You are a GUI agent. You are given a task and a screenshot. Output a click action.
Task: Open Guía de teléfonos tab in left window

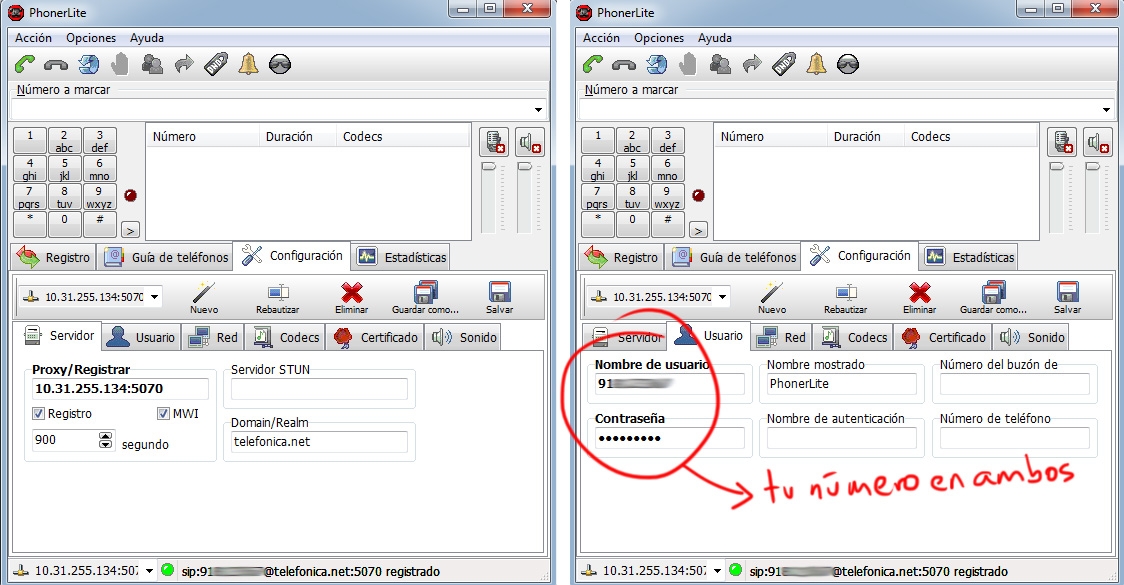[x=166, y=257]
